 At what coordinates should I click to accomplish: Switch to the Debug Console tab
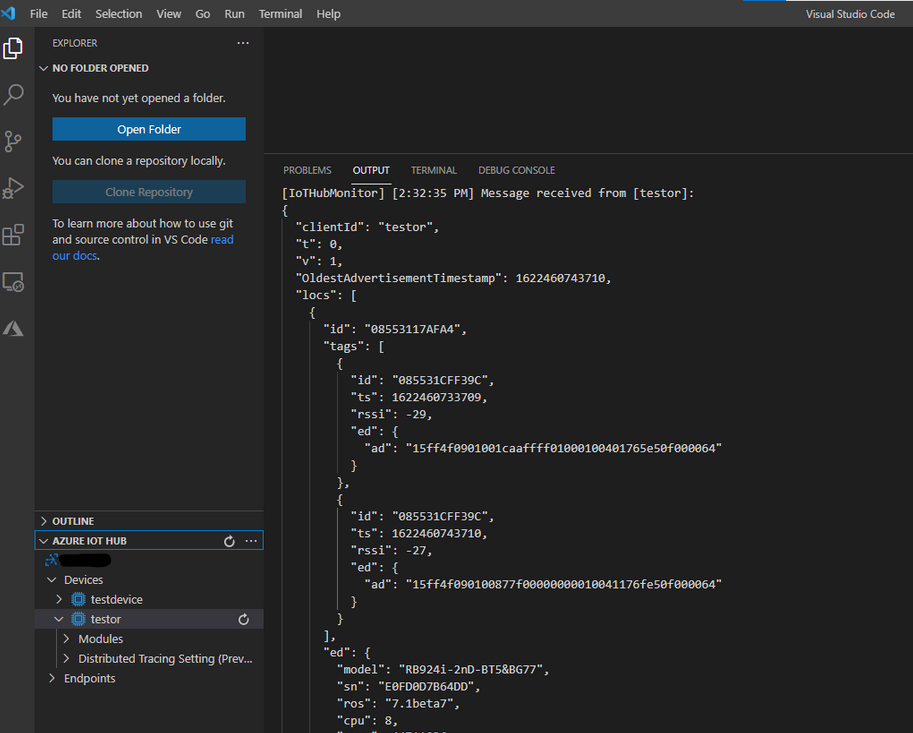(x=516, y=170)
